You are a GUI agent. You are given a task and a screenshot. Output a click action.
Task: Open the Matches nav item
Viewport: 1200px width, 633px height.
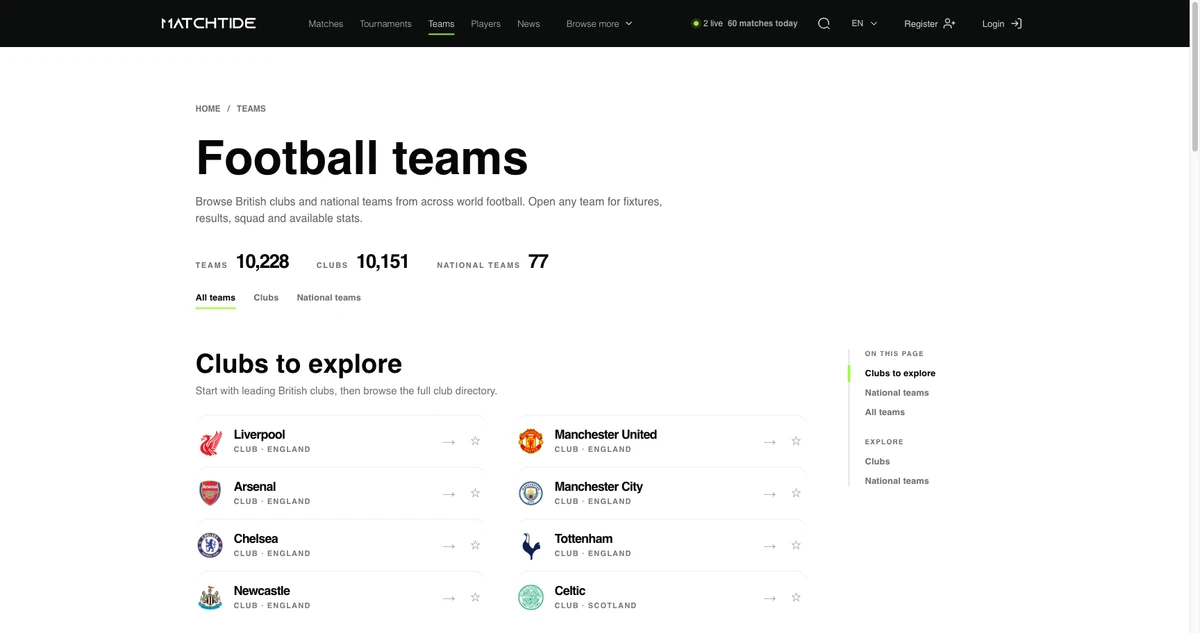point(326,24)
